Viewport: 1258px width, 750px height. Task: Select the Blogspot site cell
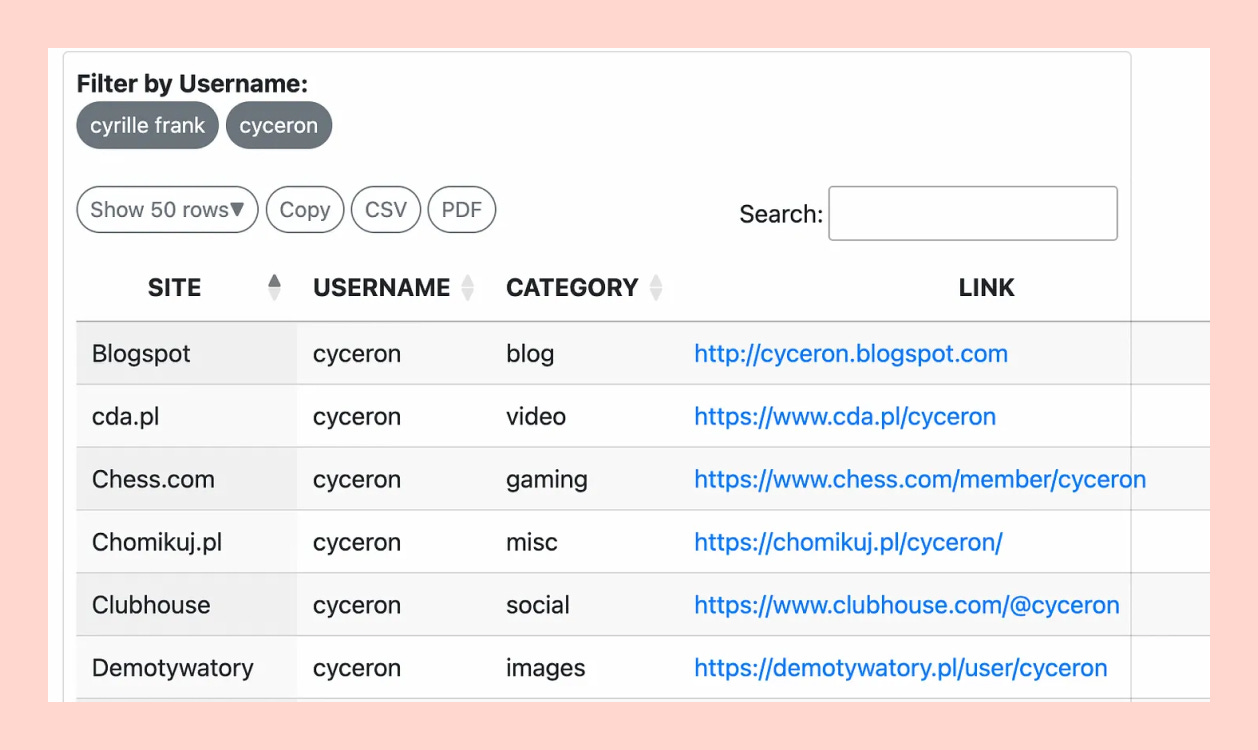(187, 354)
